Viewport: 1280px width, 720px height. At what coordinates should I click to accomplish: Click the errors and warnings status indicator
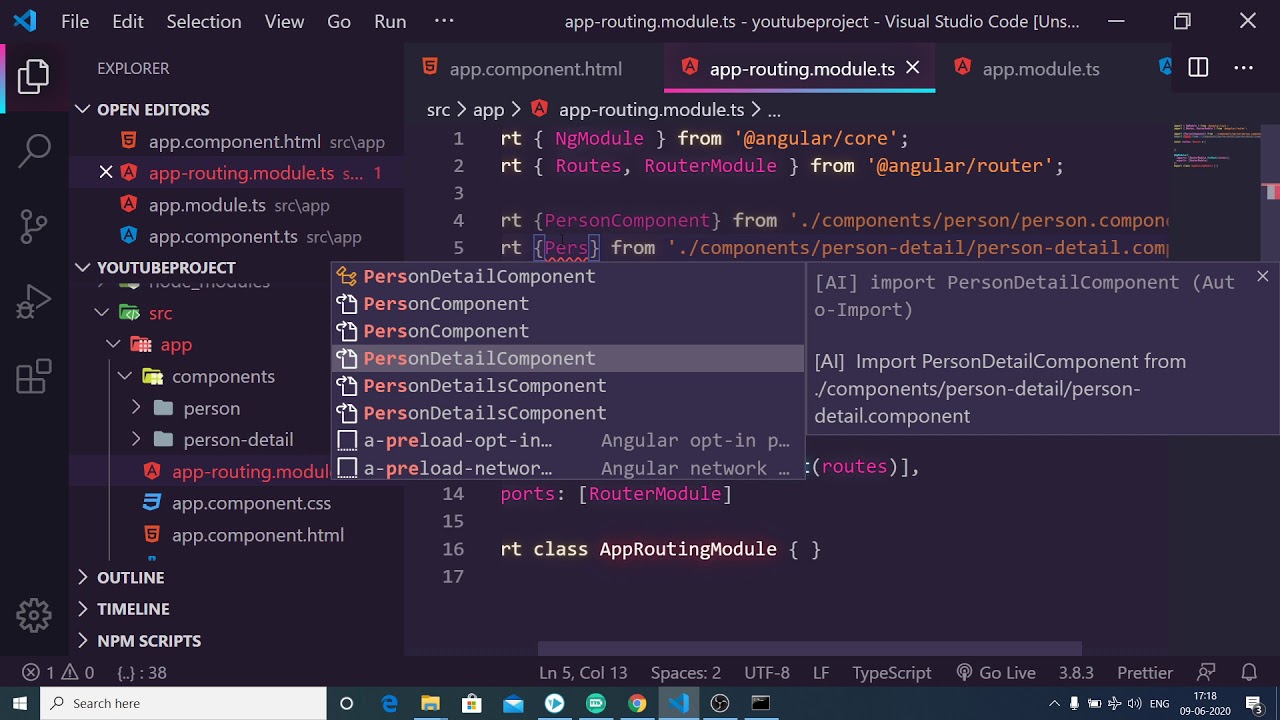coord(58,673)
